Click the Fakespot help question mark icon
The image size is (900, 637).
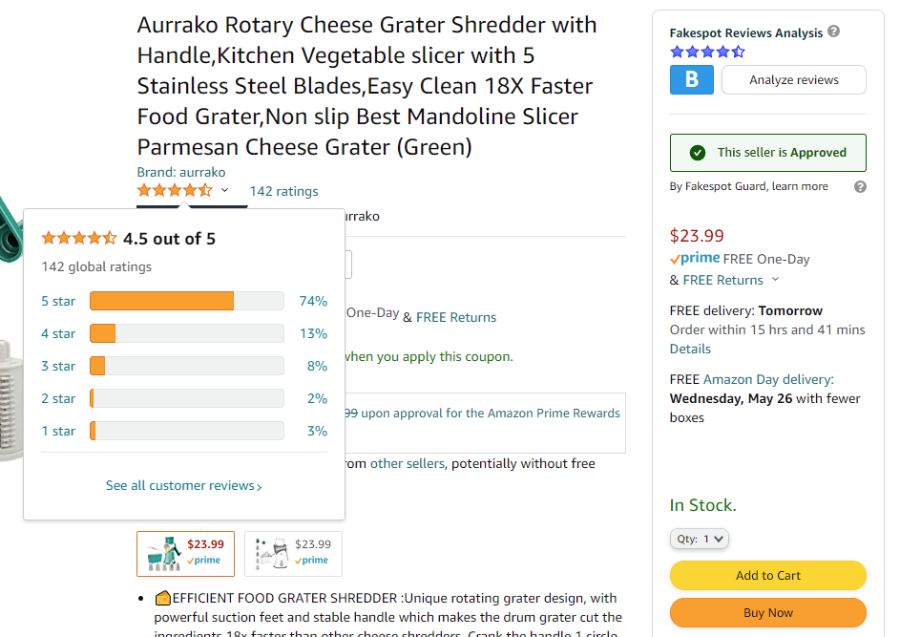834,32
